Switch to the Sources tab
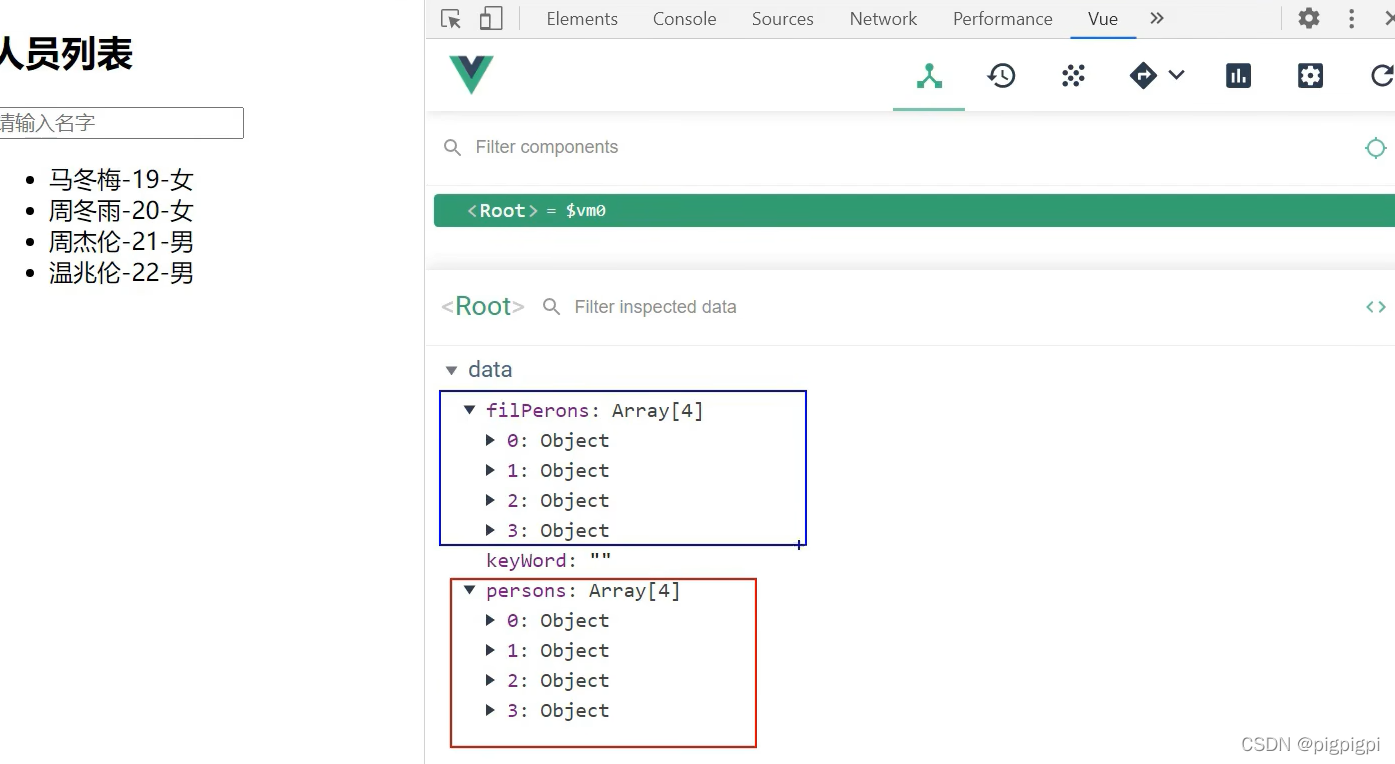 (x=783, y=19)
